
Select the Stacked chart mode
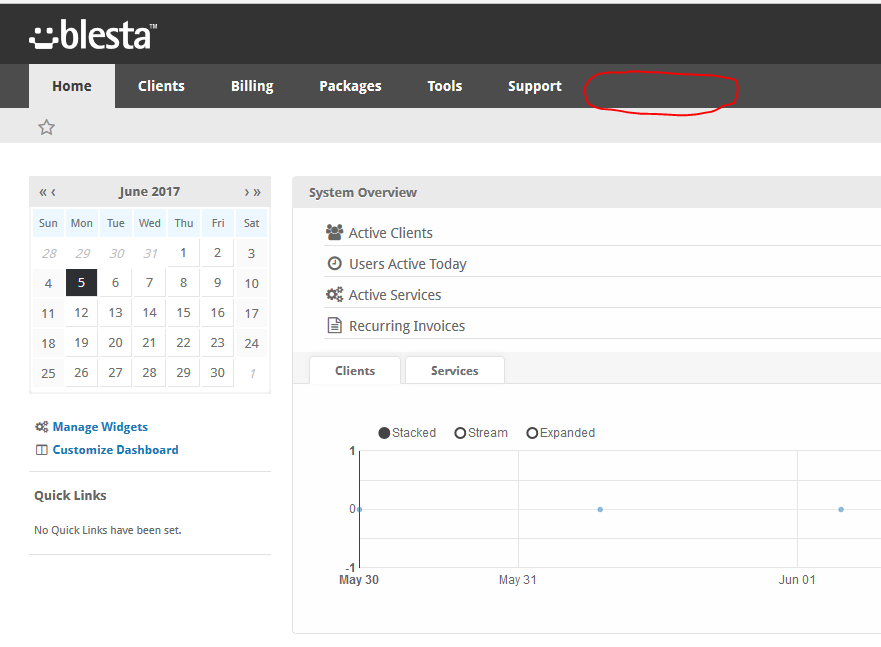tap(384, 433)
